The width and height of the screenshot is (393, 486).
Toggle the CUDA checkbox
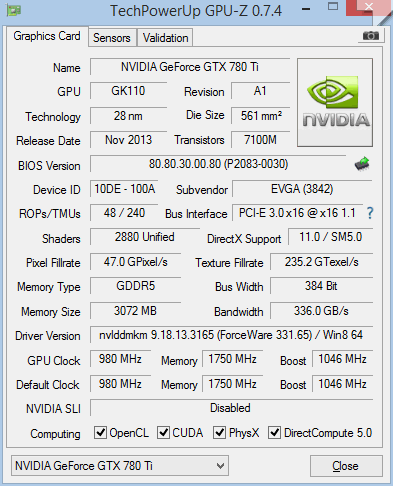163,433
